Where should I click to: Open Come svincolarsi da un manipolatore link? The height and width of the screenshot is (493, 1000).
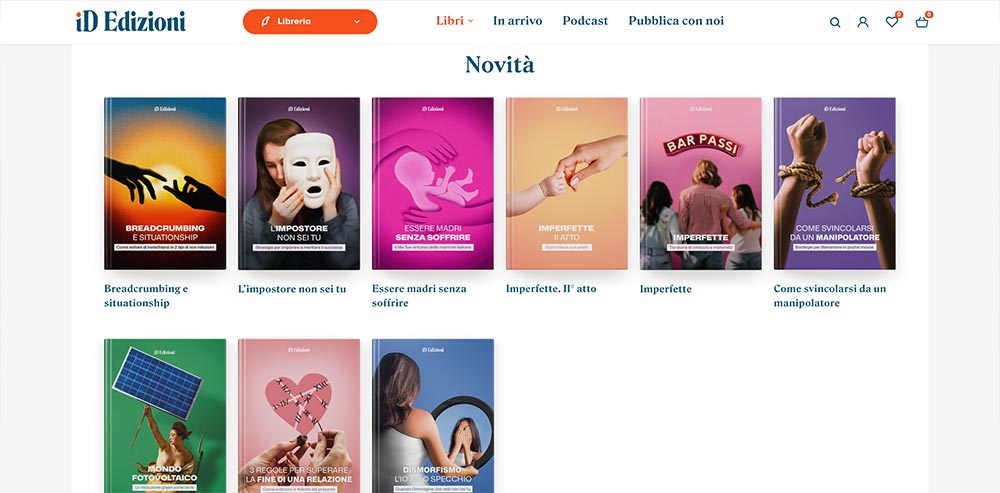tap(830, 296)
